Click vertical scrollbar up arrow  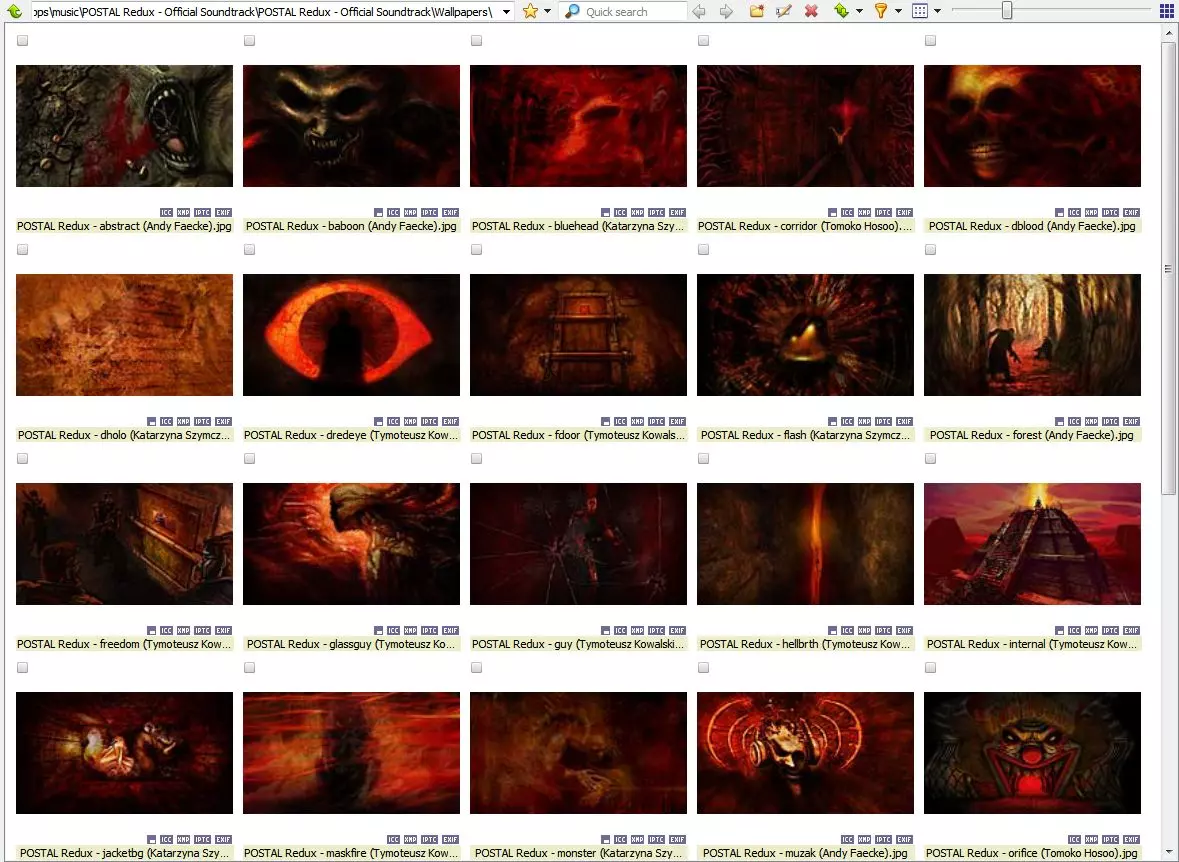[x=1168, y=32]
